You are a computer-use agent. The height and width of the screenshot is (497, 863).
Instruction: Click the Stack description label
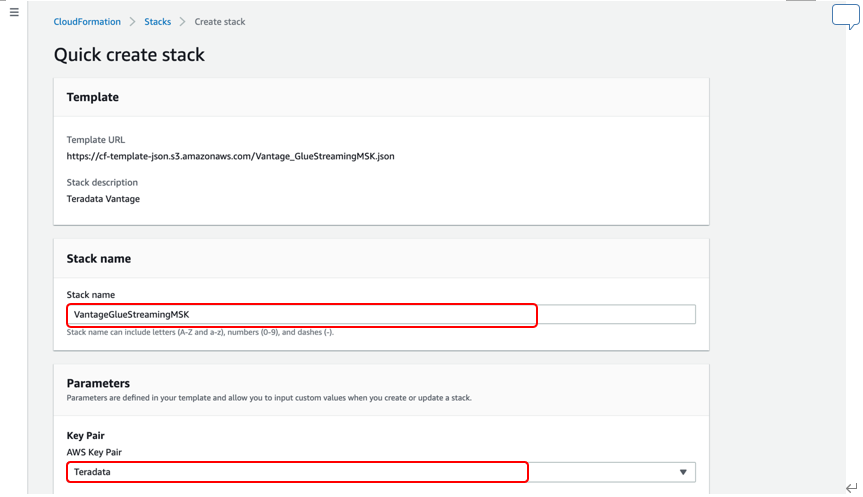tap(102, 182)
